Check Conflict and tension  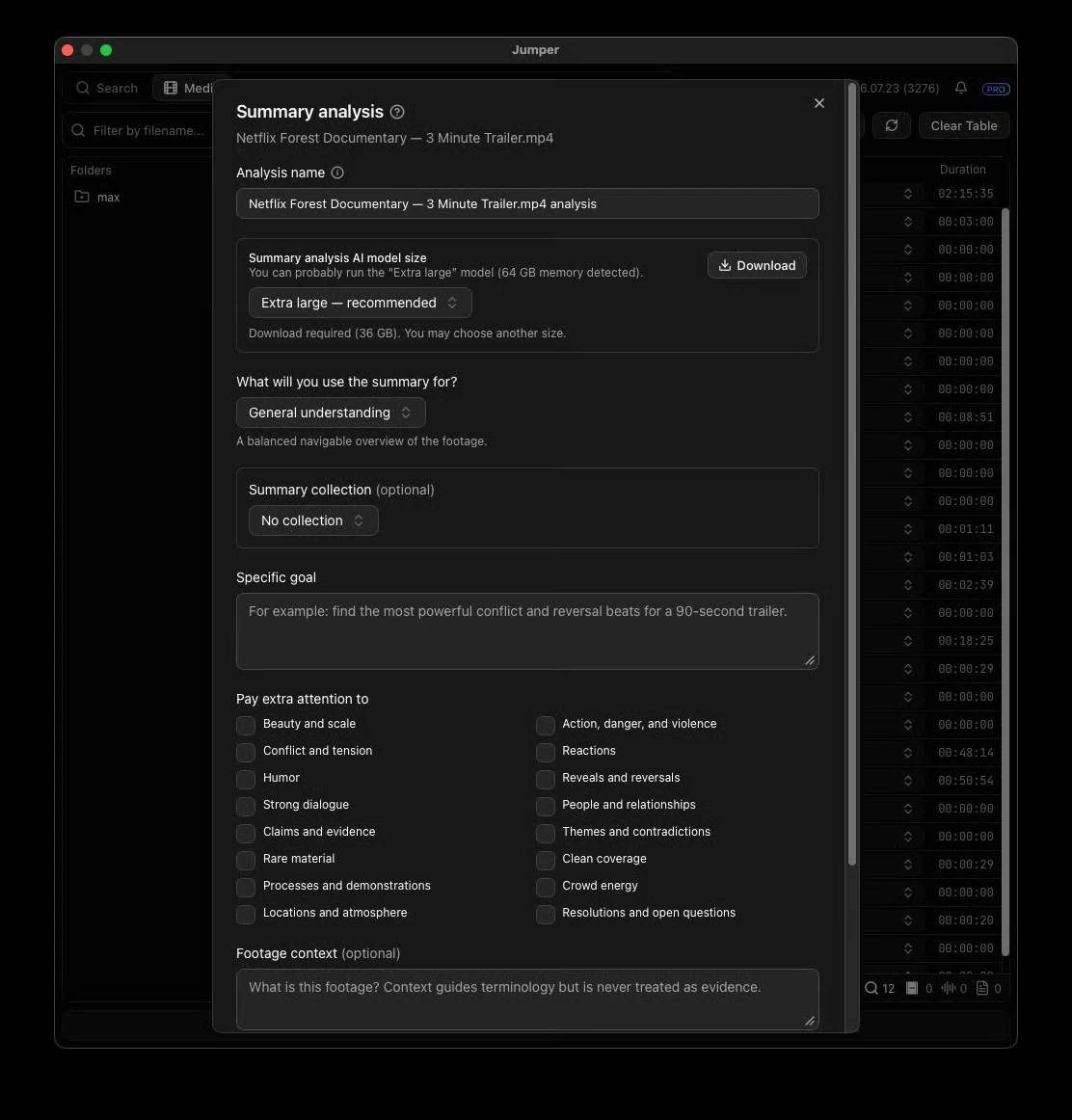246,752
